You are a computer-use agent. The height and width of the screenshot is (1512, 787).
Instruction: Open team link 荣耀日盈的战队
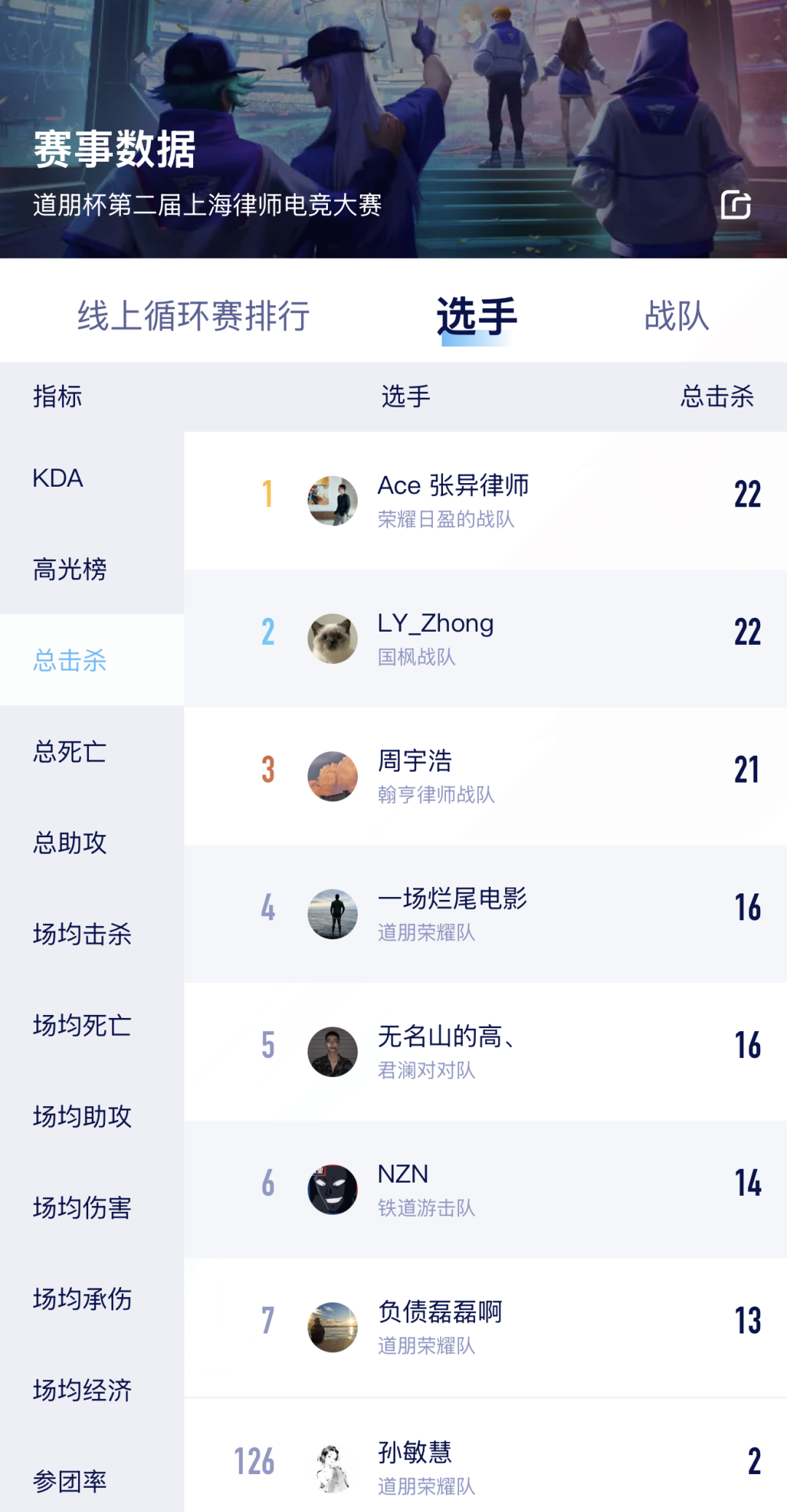pyautogui.click(x=446, y=519)
